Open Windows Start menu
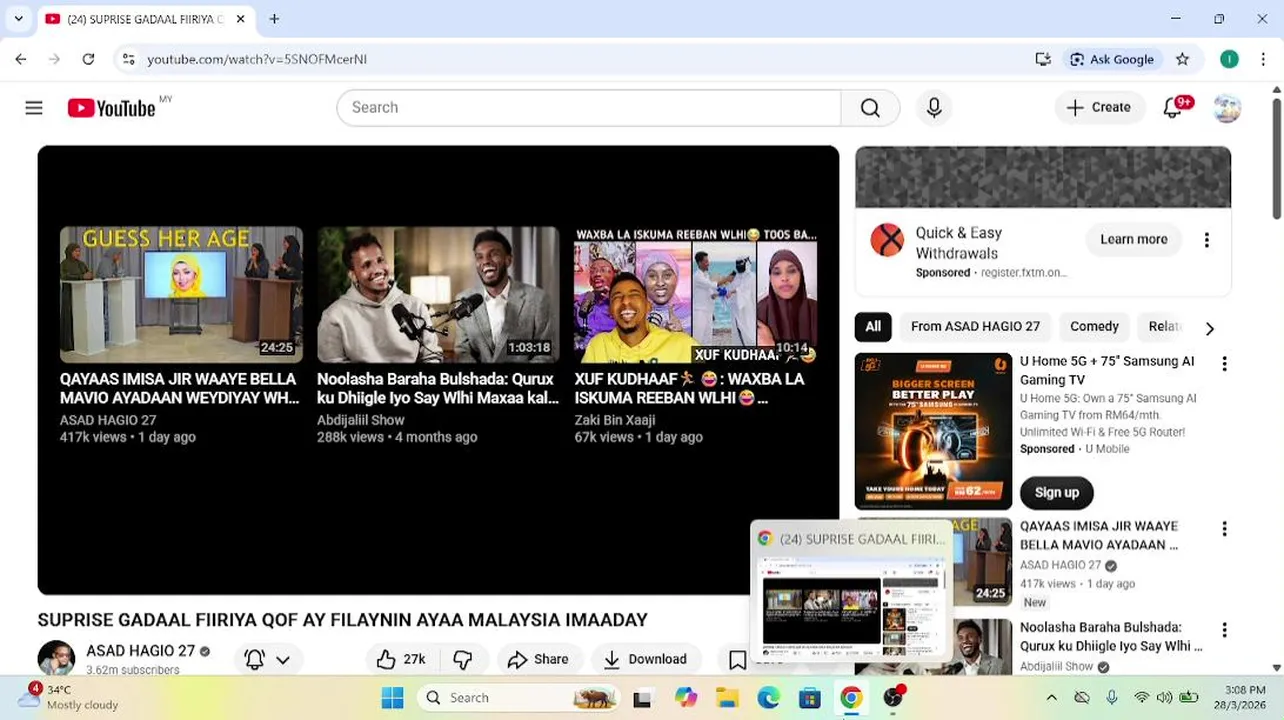1284x720 pixels. click(392, 697)
